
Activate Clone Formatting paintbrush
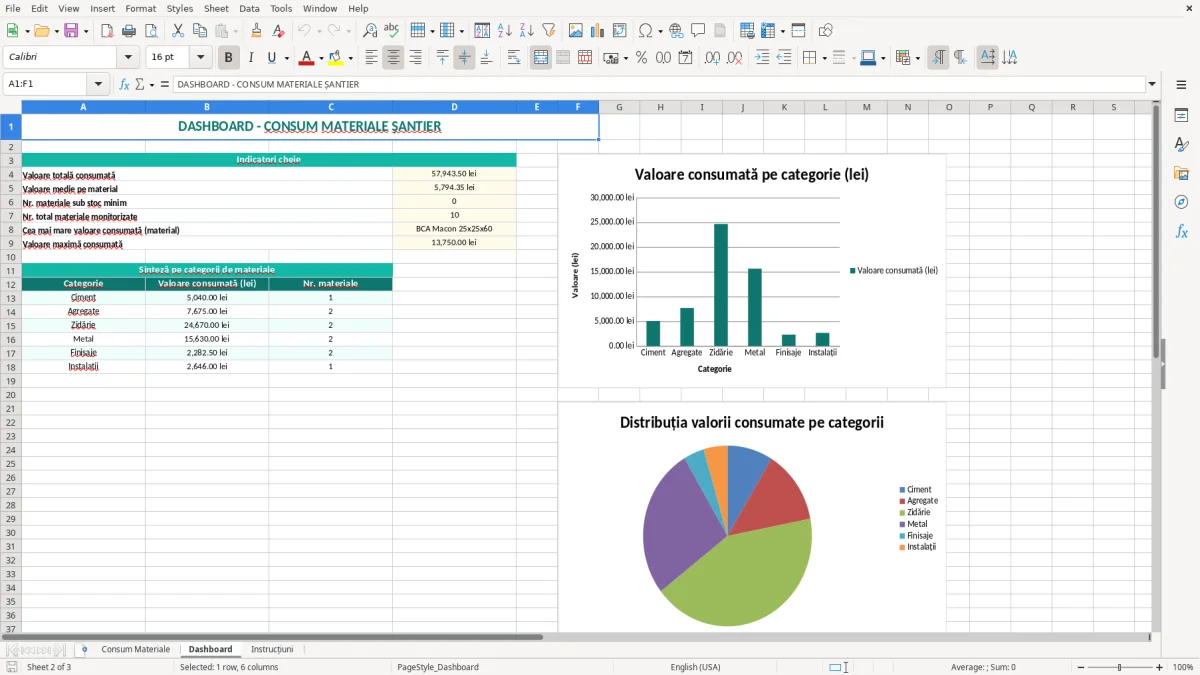click(x=256, y=31)
